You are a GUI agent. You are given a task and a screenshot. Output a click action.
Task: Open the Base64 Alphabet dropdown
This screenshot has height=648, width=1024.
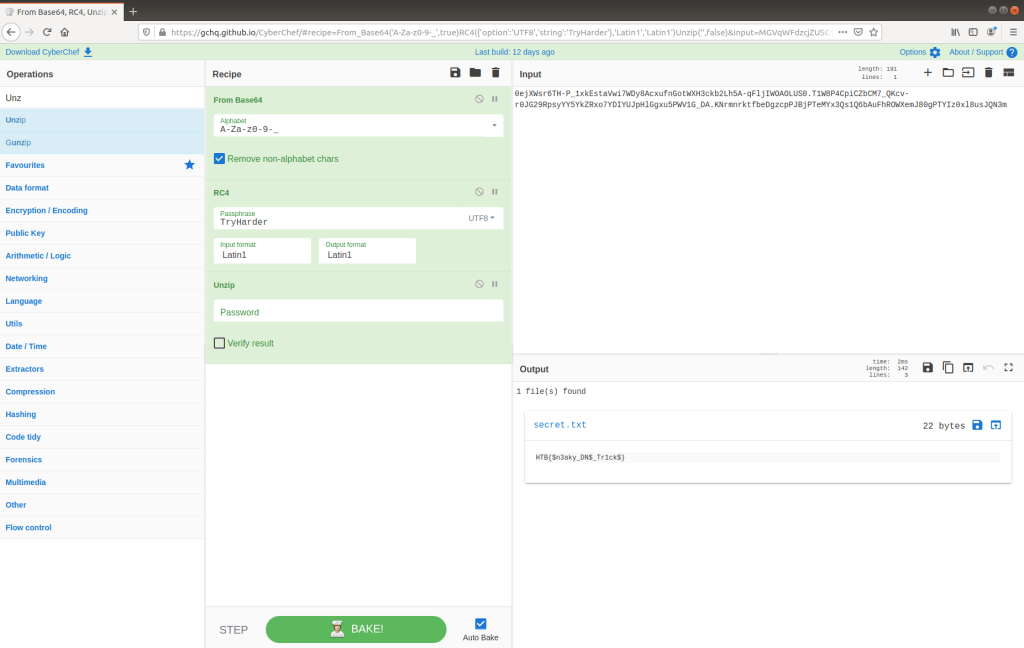[x=494, y=126]
